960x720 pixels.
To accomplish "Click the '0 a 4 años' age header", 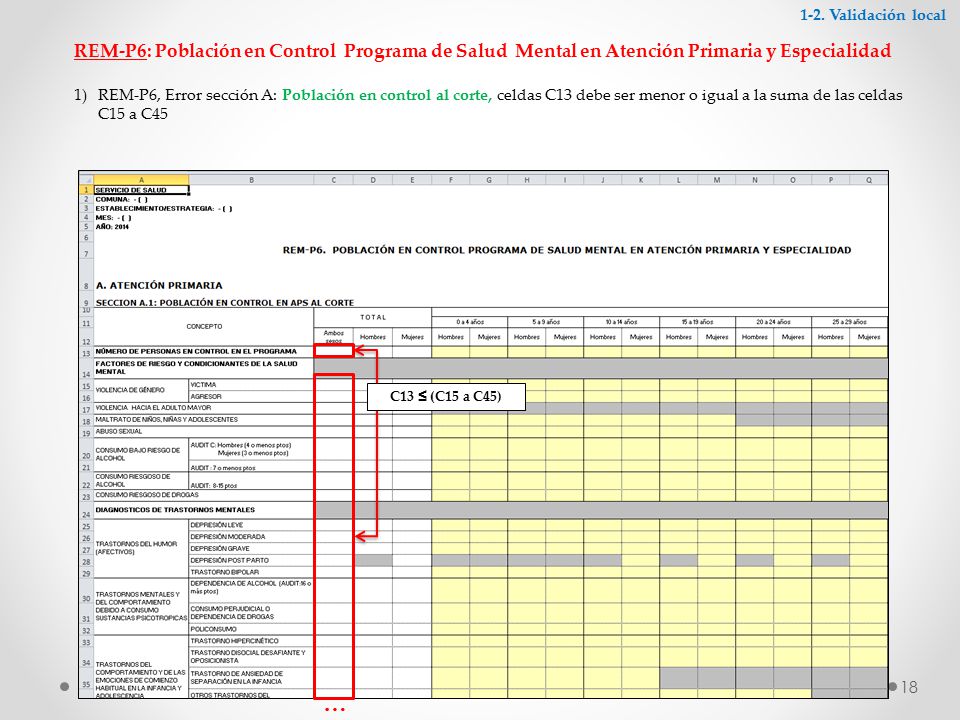I will pos(470,321).
